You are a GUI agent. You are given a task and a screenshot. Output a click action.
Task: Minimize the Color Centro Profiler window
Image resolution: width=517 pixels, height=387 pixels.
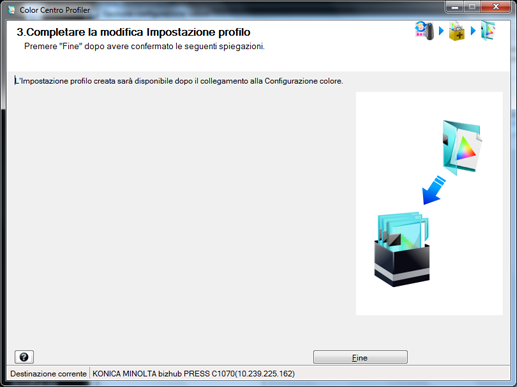(455, 7)
